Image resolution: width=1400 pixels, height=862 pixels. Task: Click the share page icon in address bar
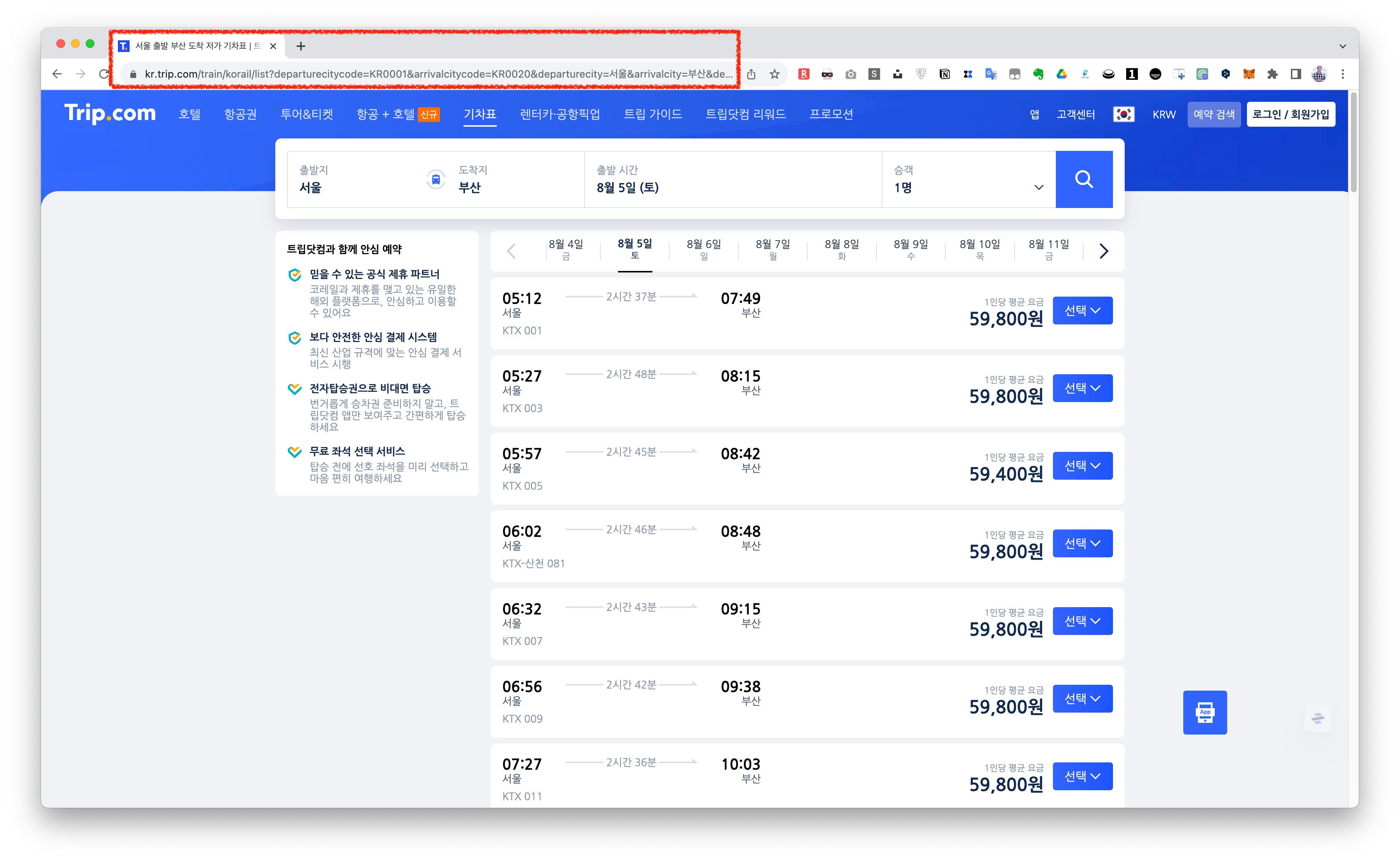[752, 74]
